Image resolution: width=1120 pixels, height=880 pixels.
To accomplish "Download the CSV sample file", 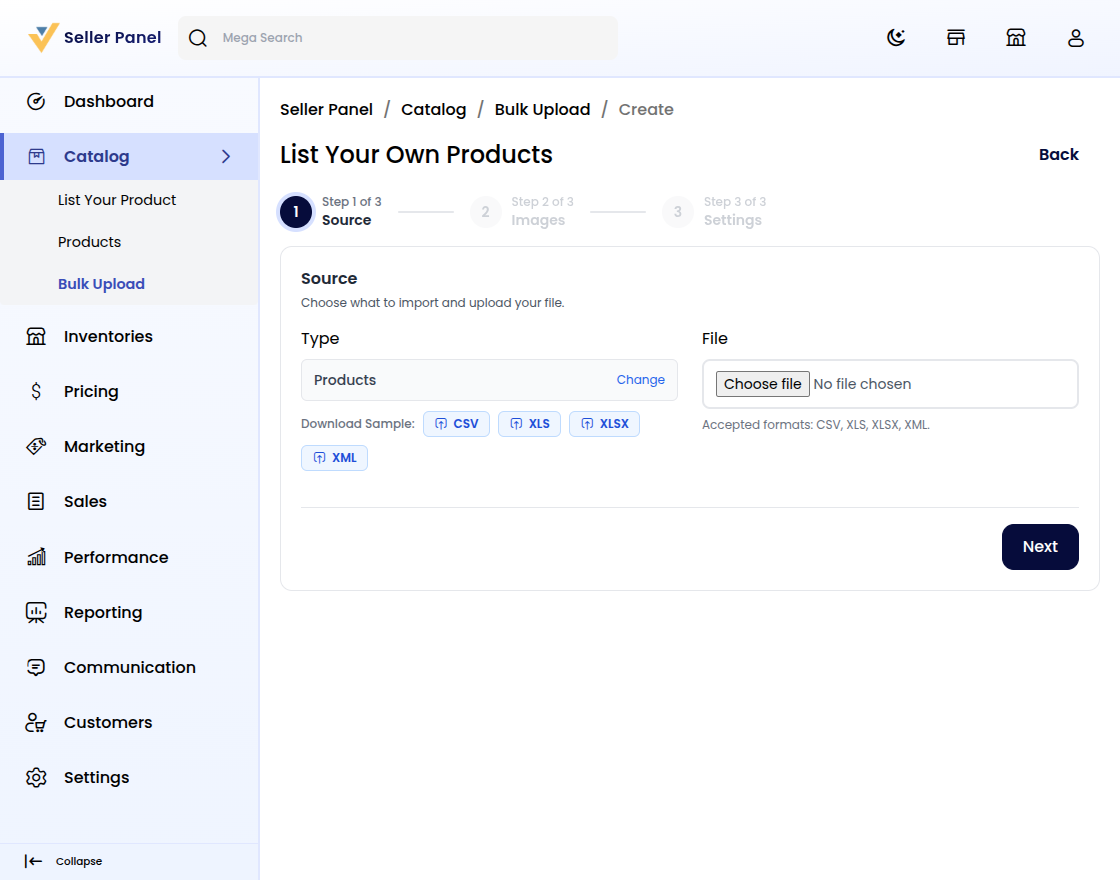I will click(456, 424).
